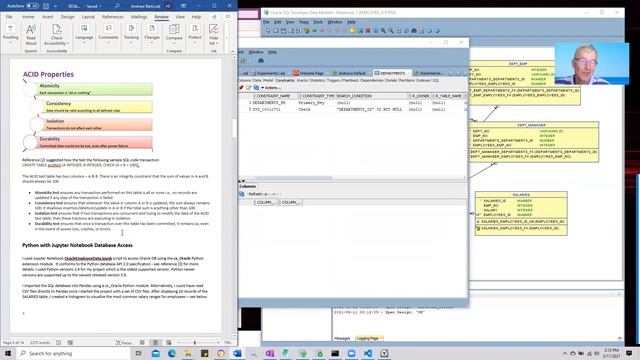
Task: Open the Insert ribbon tab
Action: click(x=48, y=17)
